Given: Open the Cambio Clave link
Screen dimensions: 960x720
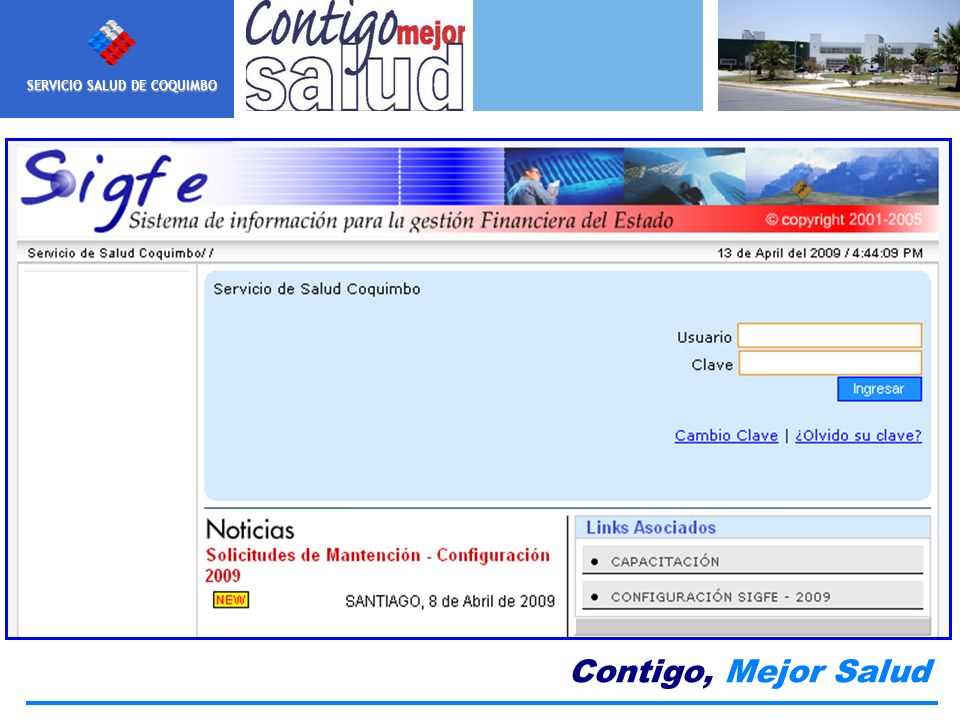Looking at the screenshot, I should tap(726, 435).
